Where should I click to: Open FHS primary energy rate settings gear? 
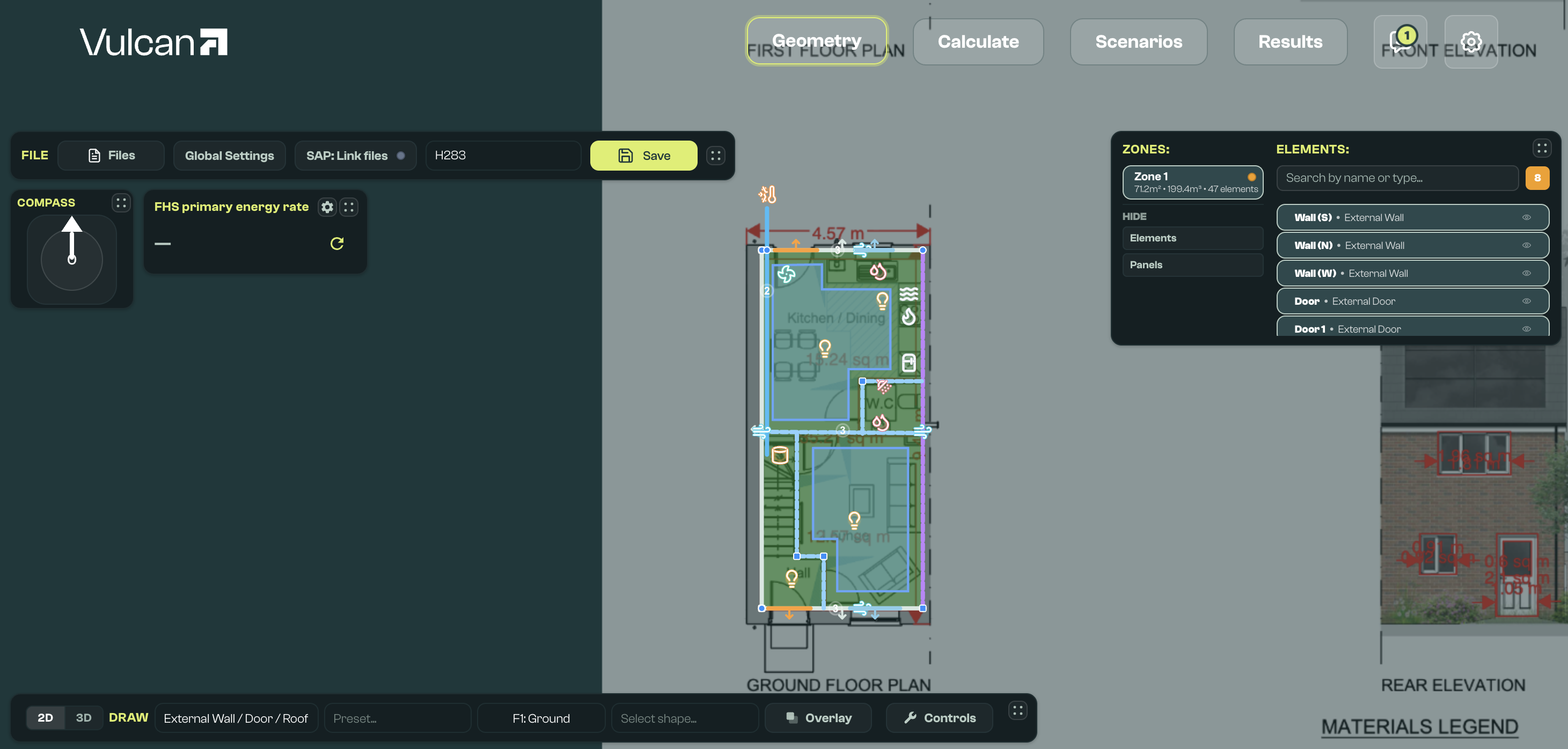click(x=327, y=207)
